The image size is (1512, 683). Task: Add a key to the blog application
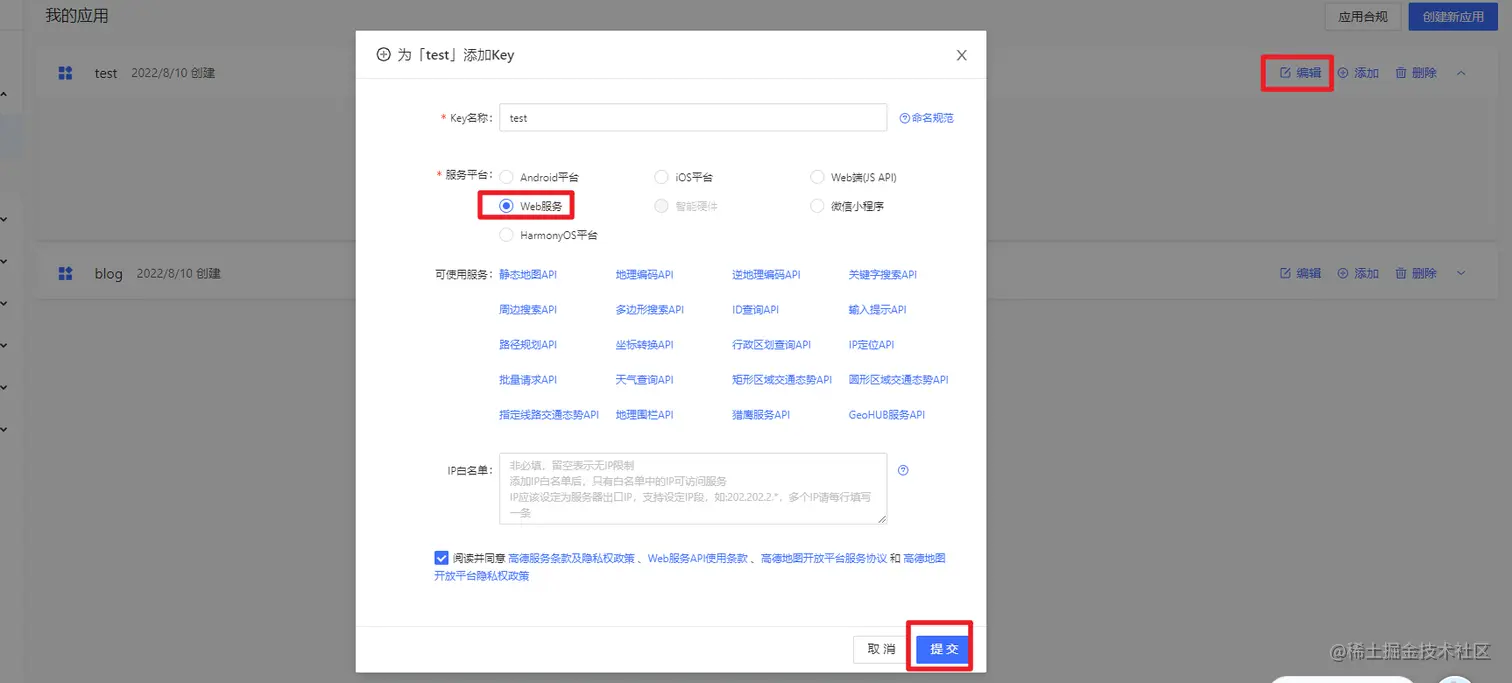[1358, 273]
